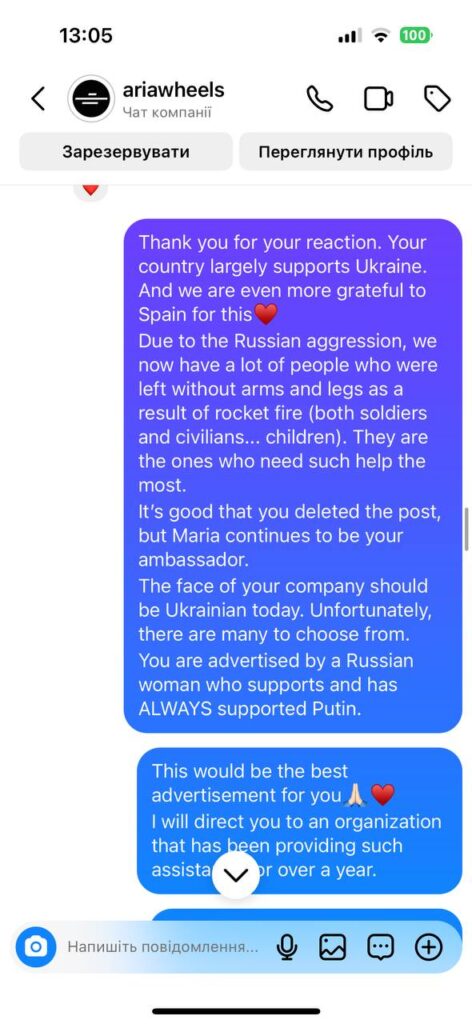Click the chat scrollbar indicator
This screenshot has height=1024, width=472.
[x=467, y=529]
